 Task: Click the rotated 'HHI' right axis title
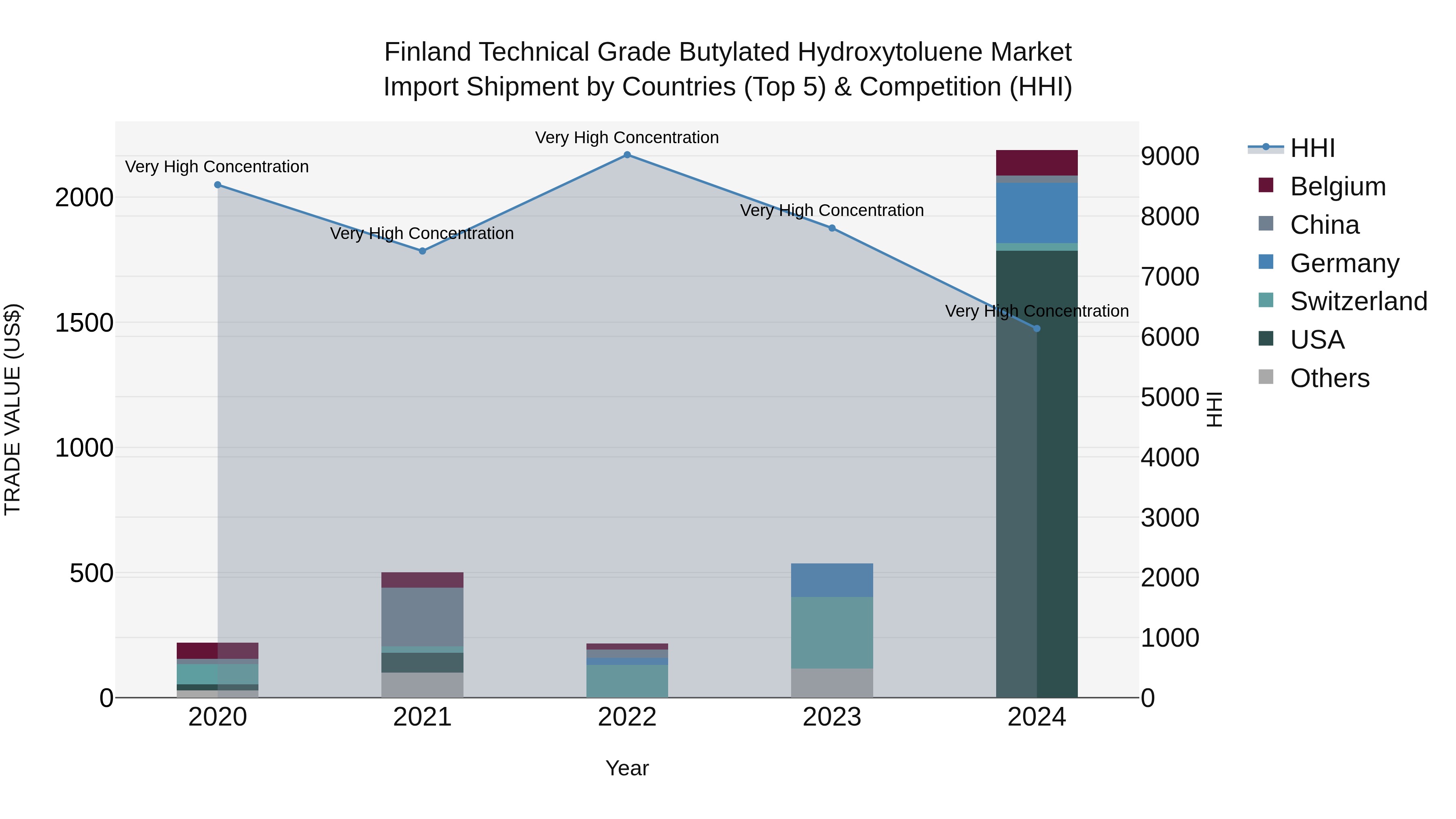(x=1214, y=409)
